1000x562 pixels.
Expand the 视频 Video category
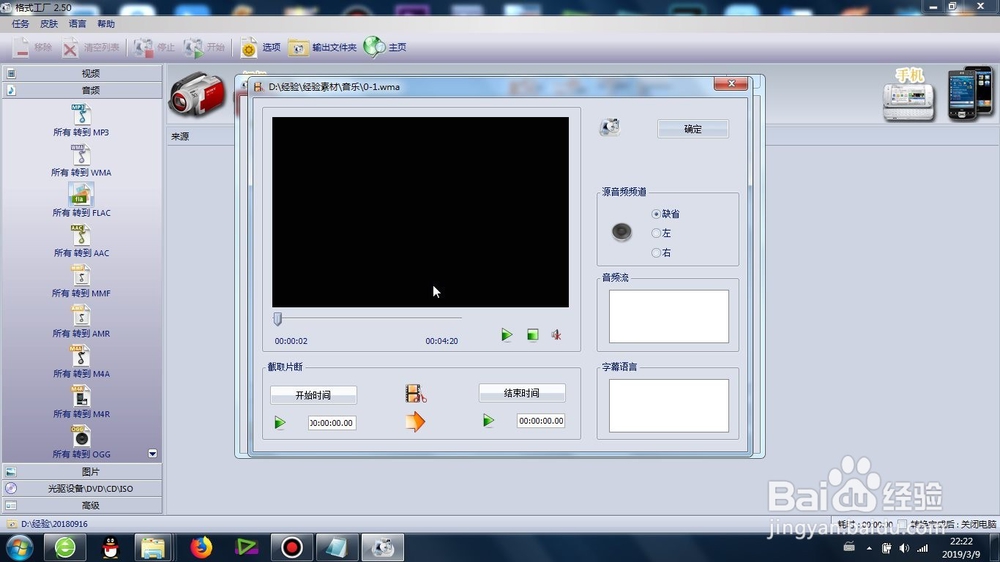coord(82,73)
